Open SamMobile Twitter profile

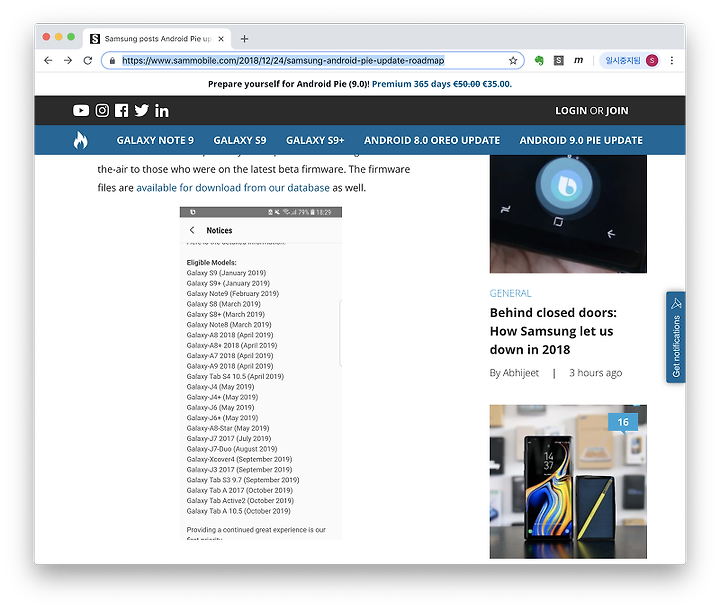141,110
